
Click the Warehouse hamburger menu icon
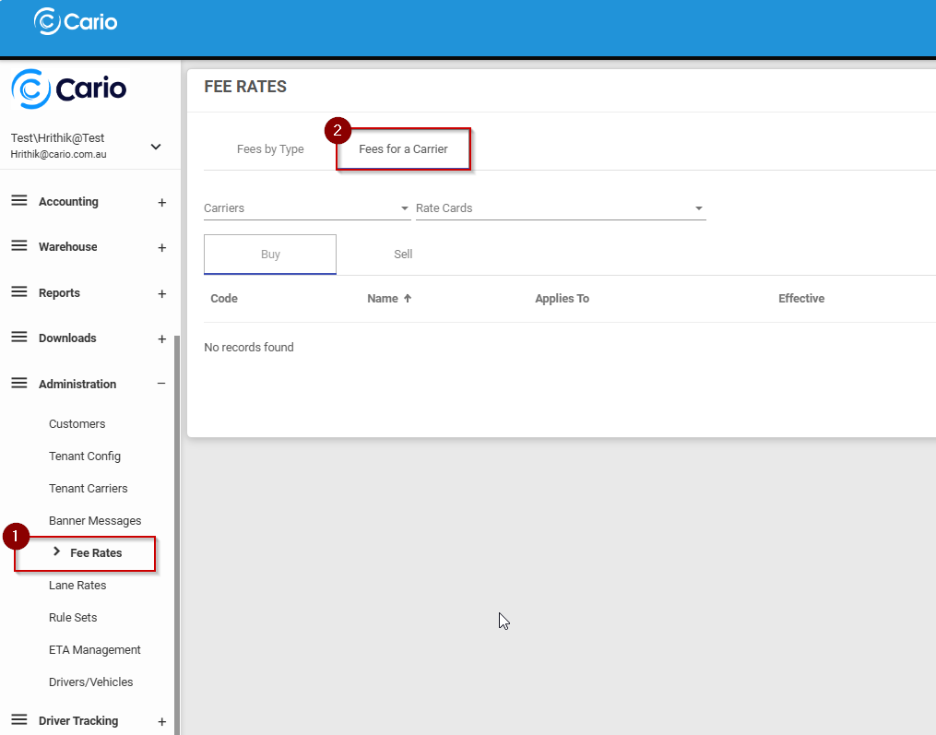(x=19, y=246)
